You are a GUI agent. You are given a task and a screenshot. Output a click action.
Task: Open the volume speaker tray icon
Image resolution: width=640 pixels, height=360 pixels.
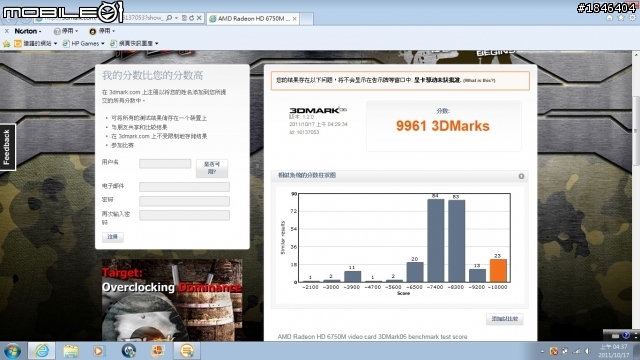587,351
